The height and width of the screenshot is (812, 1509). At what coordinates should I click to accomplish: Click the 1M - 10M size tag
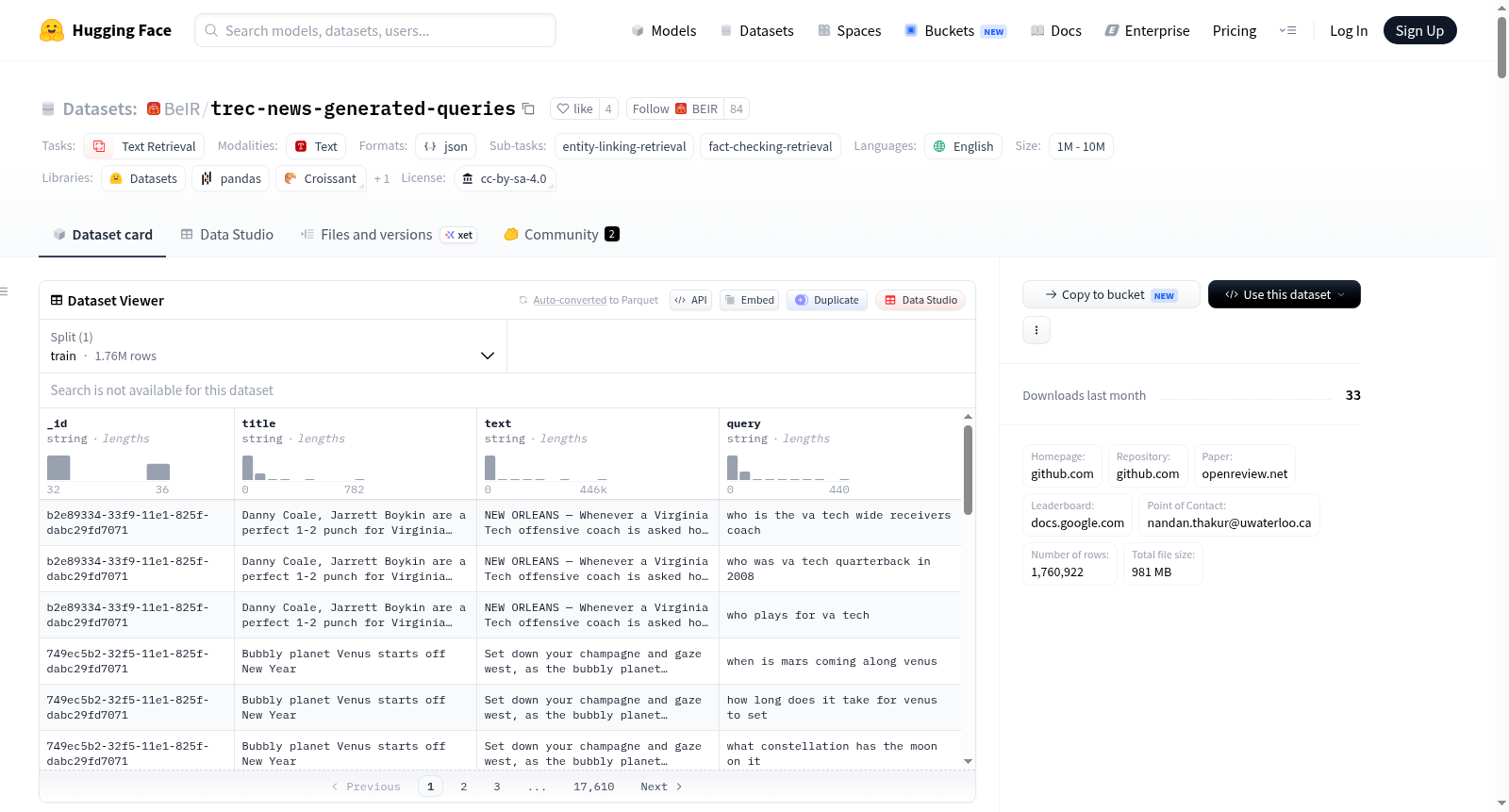(1081, 146)
